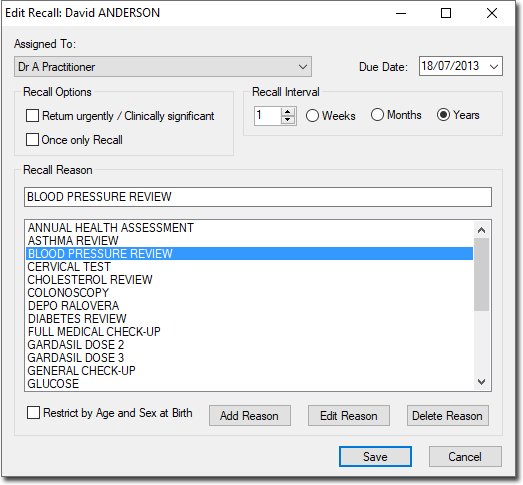Image resolution: width=523 pixels, height=485 pixels.
Task: Click the list scrollbar up arrow
Action: 481,230
